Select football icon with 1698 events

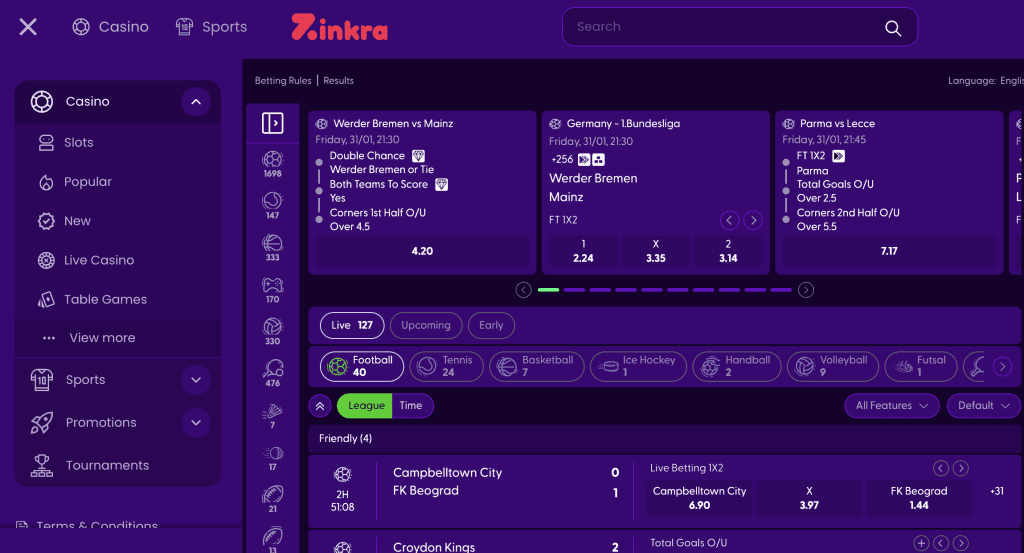click(272, 164)
